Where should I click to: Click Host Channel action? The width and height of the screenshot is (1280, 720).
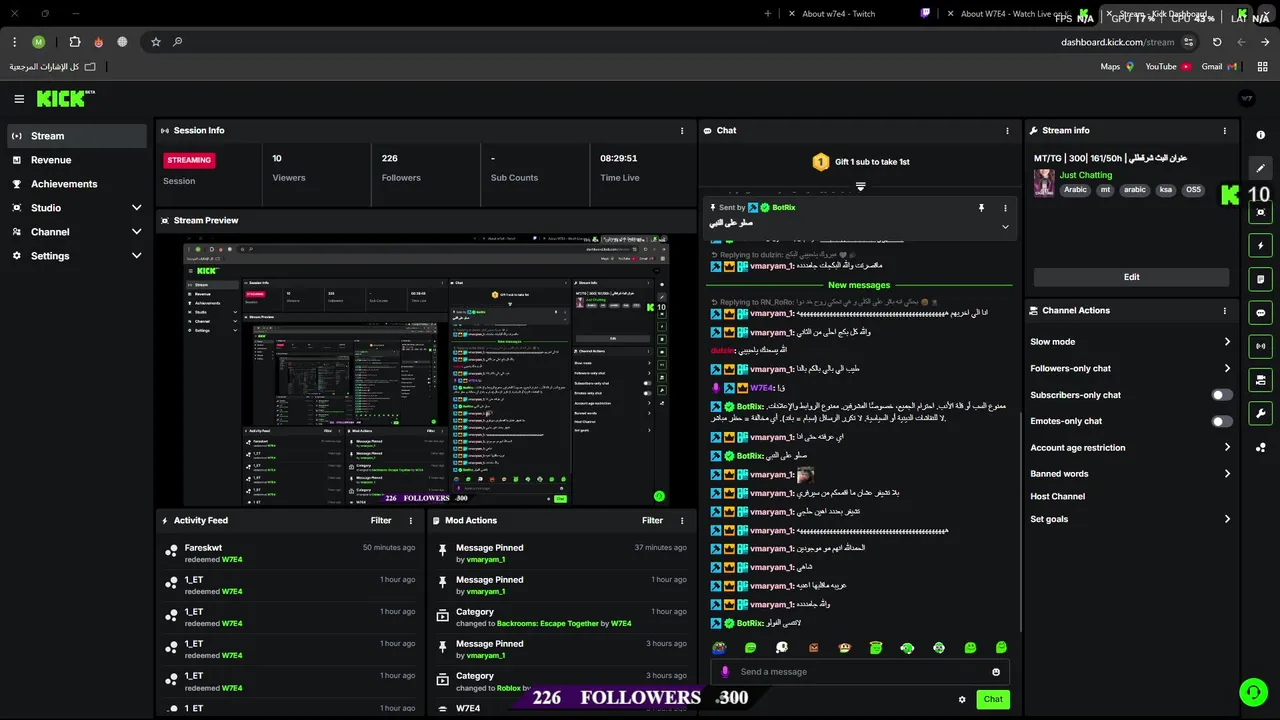click(x=1057, y=497)
